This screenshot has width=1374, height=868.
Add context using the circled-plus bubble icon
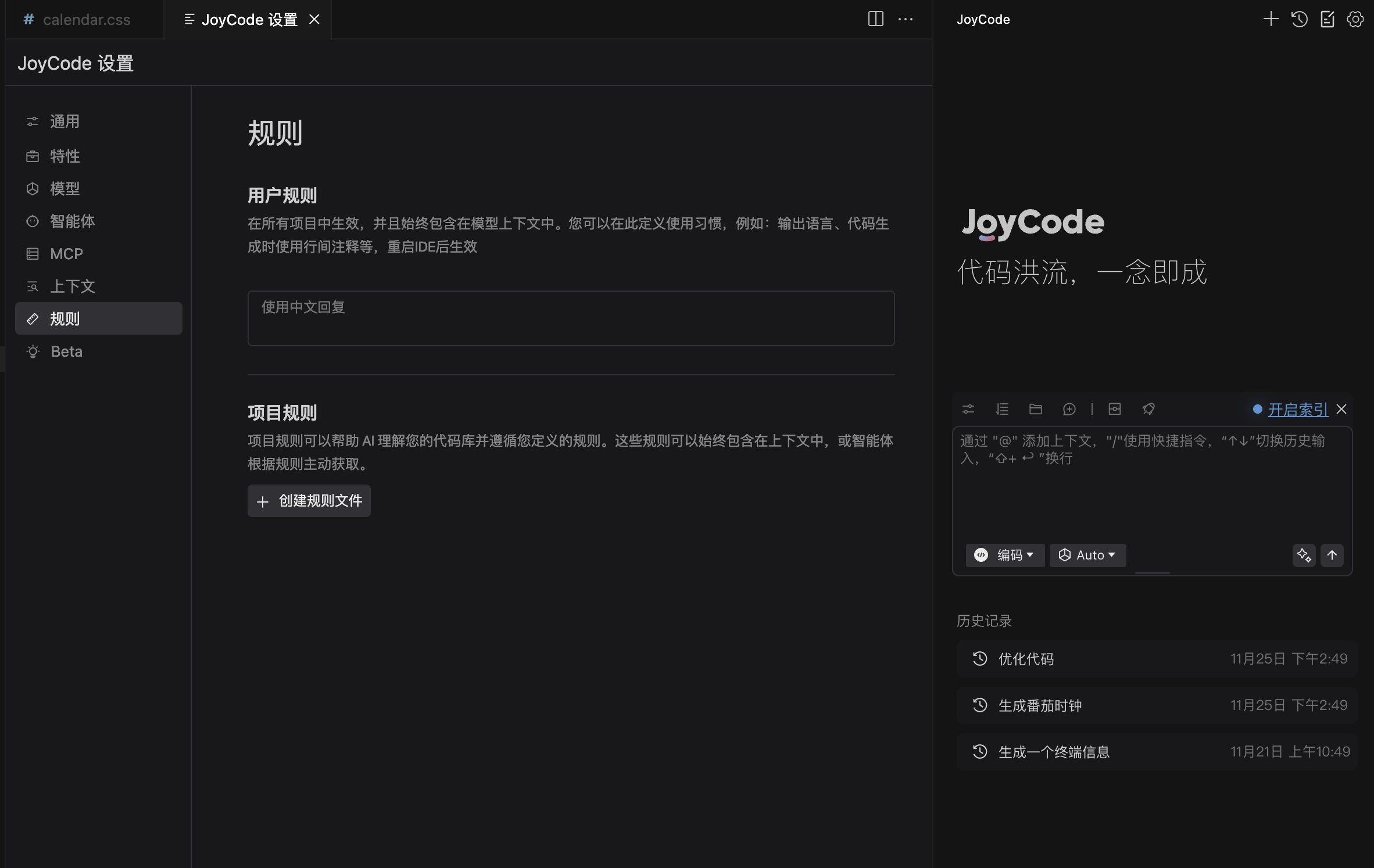(1069, 409)
